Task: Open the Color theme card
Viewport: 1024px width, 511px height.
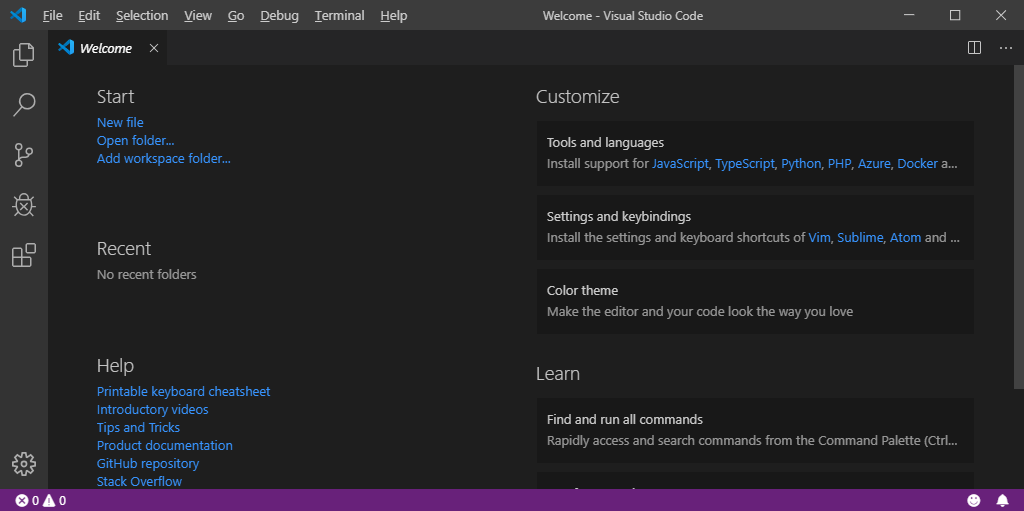Action: coord(755,301)
